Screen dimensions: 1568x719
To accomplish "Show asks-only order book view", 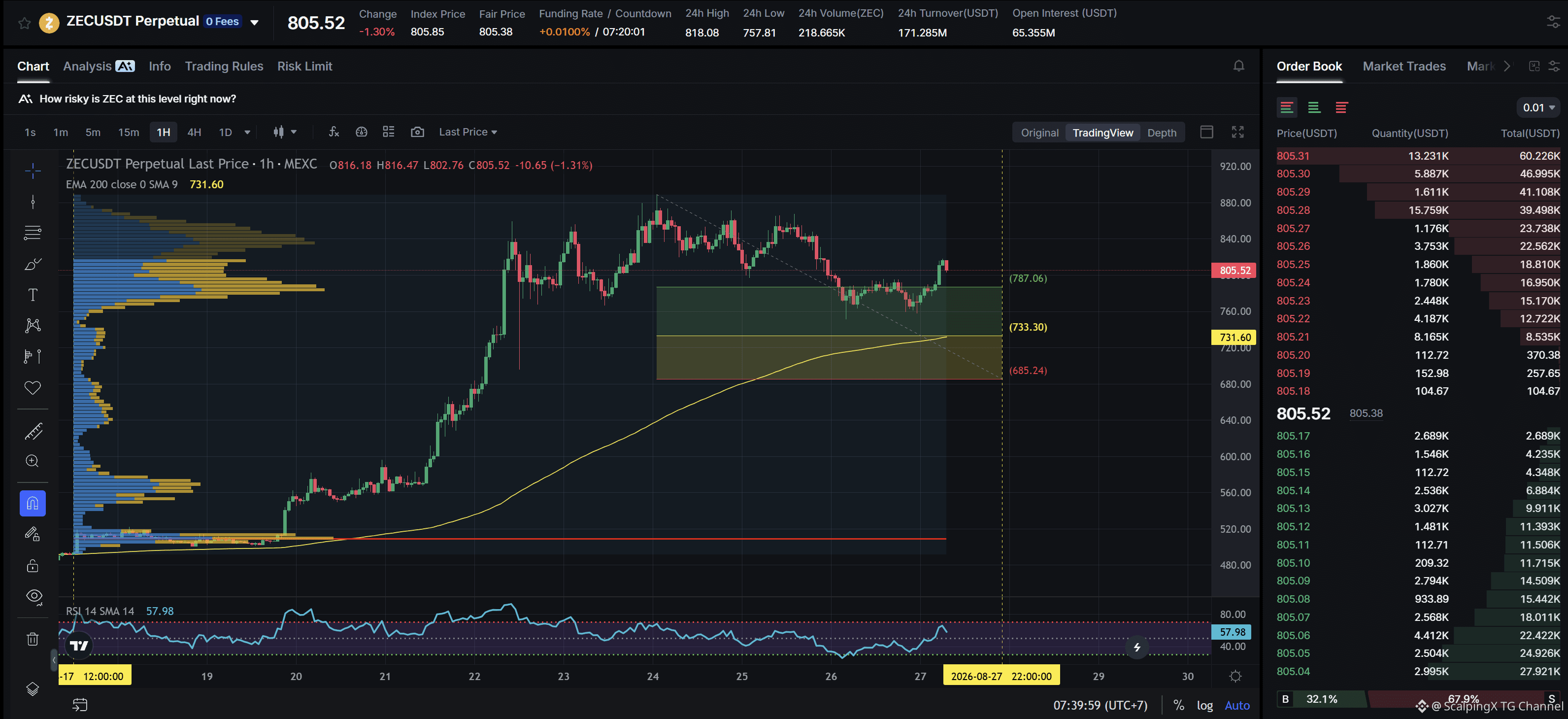I will (x=1341, y=107).
